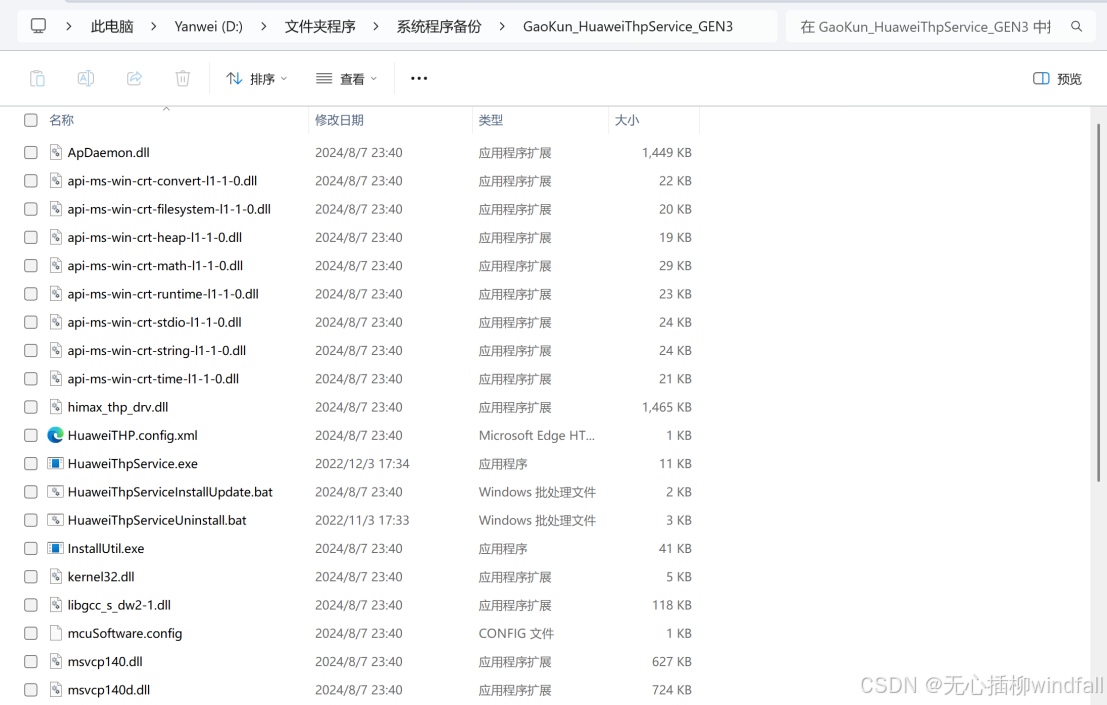This screenshot has width=1107, height=705.
Task: Select file name msvcp140d.dll
Action: (x=109, y=689)
